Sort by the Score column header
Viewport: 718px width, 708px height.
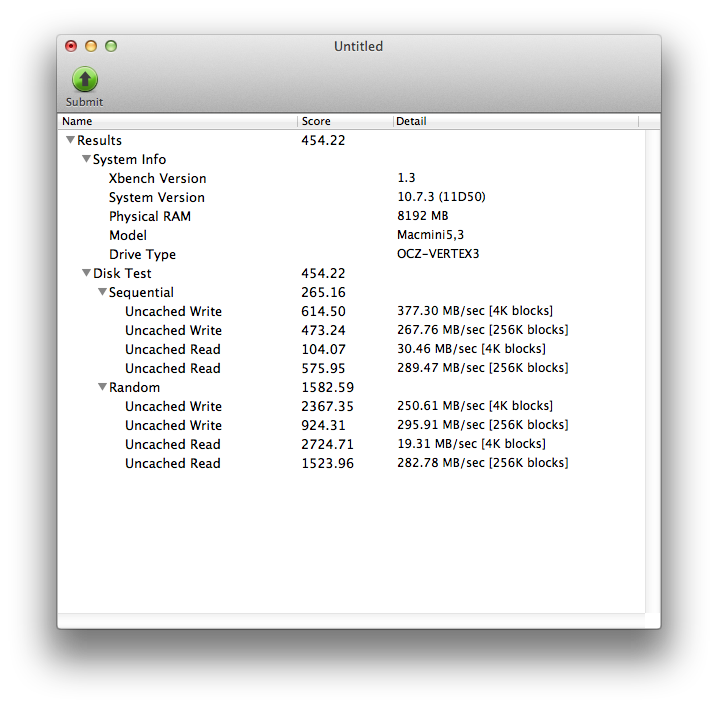click(x=345, y=121)
